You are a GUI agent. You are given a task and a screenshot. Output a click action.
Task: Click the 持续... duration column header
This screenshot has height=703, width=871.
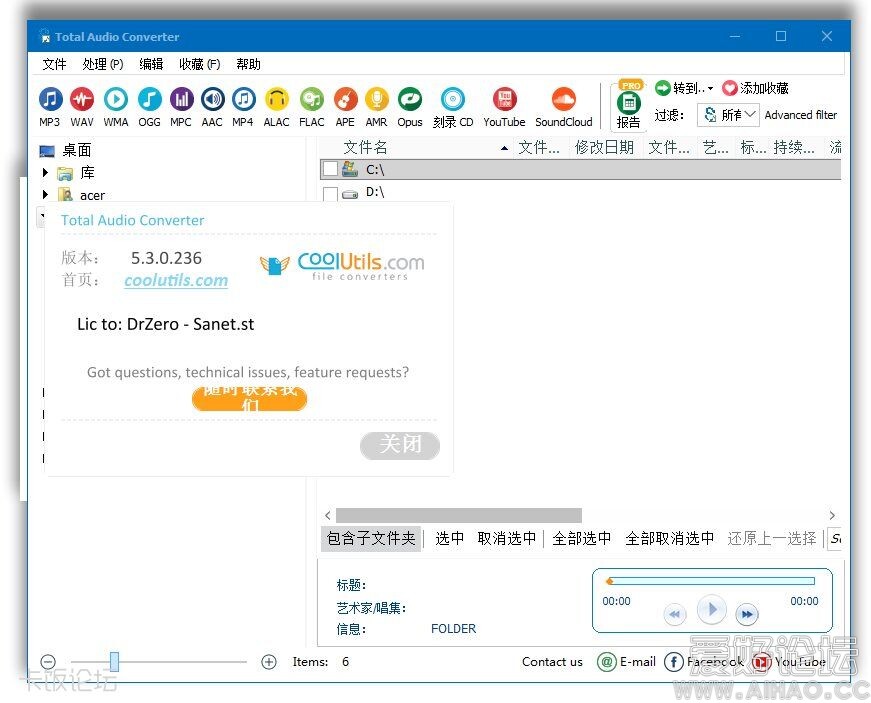pyautogui.click(x=794, y=147)
